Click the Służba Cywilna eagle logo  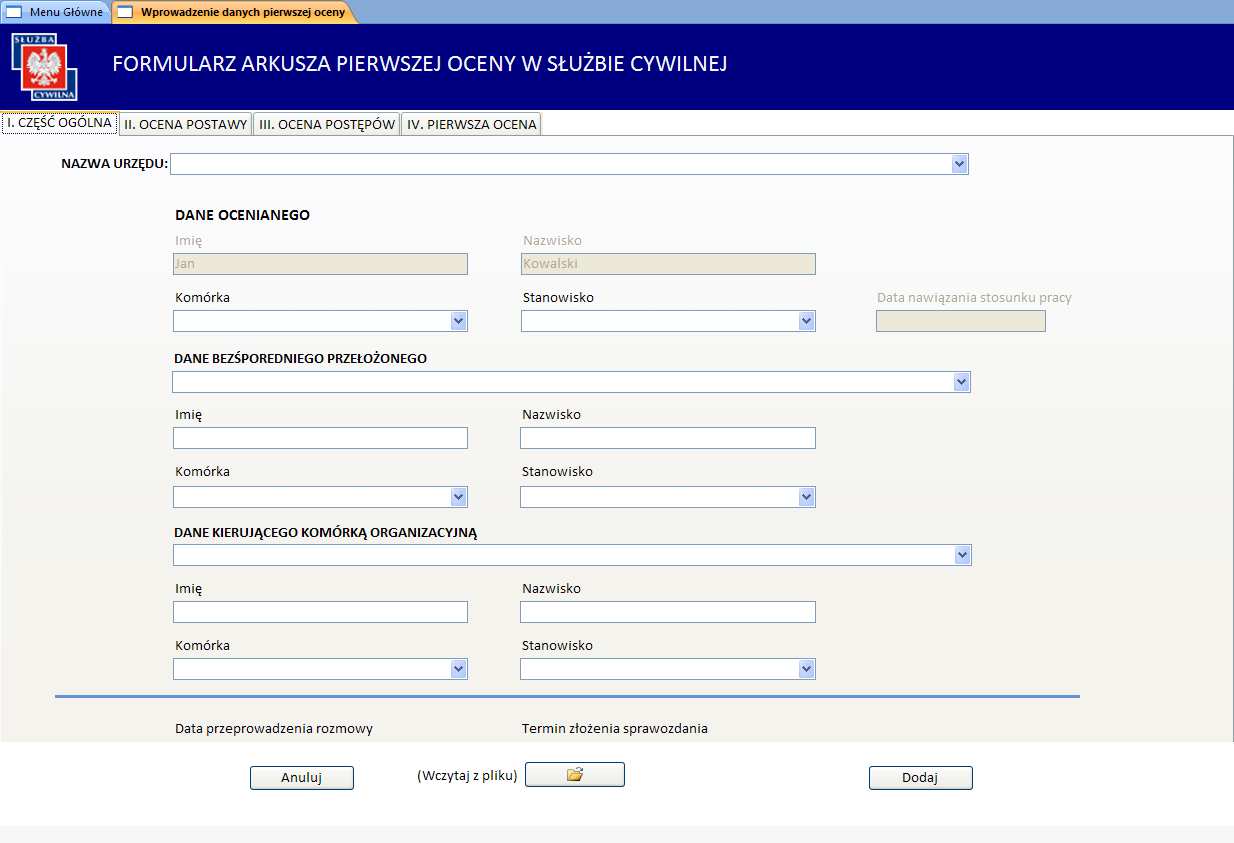click(x=46, y=67)
